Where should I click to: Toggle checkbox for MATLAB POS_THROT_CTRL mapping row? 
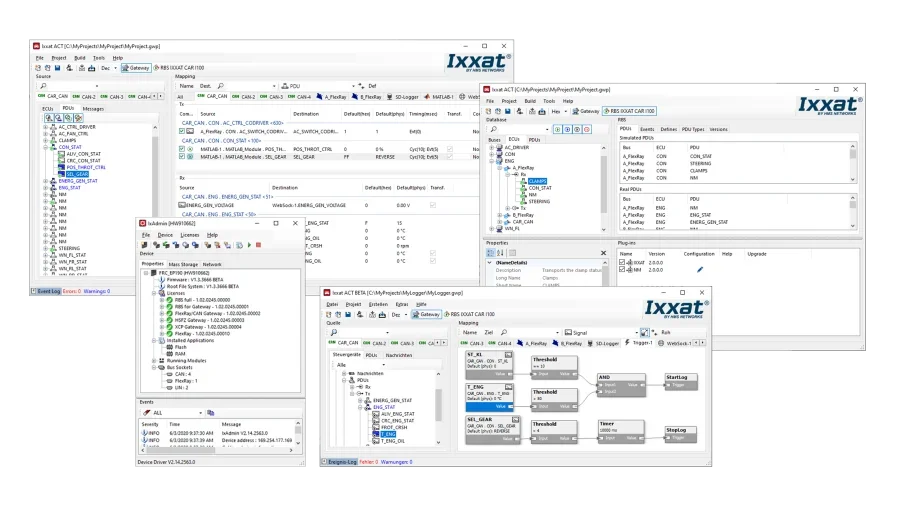[x=182, y=149]
